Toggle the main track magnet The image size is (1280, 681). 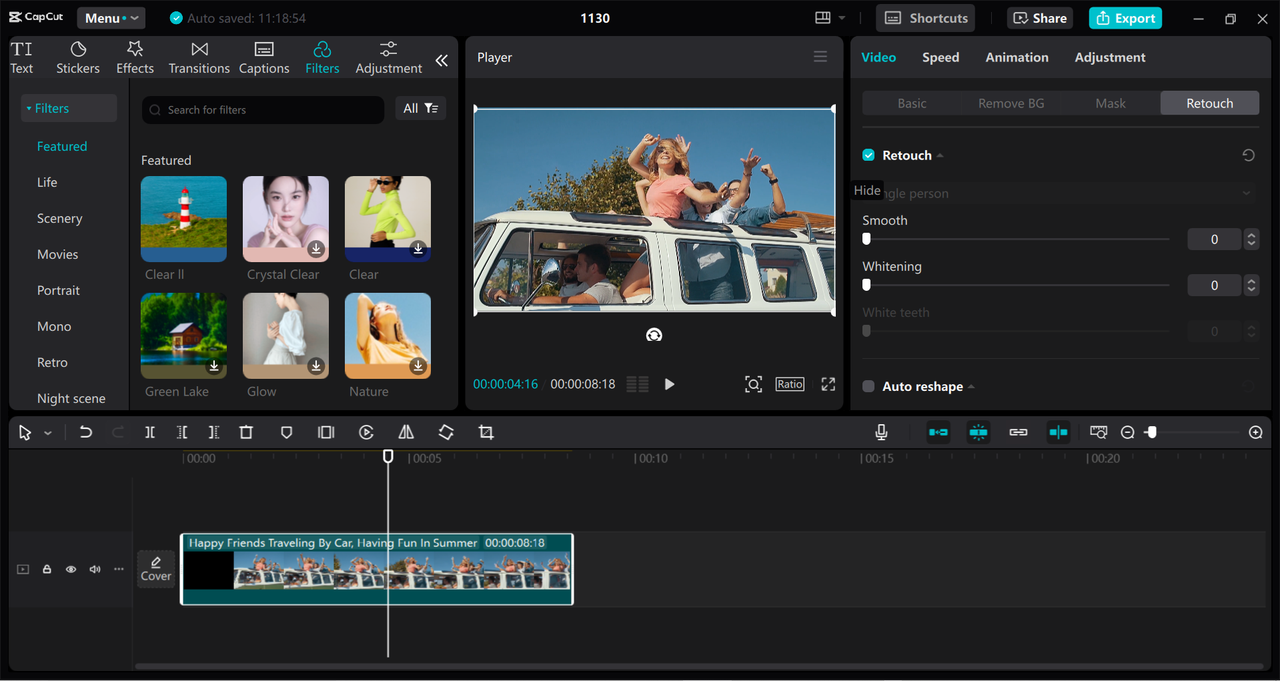coord(938,432)
